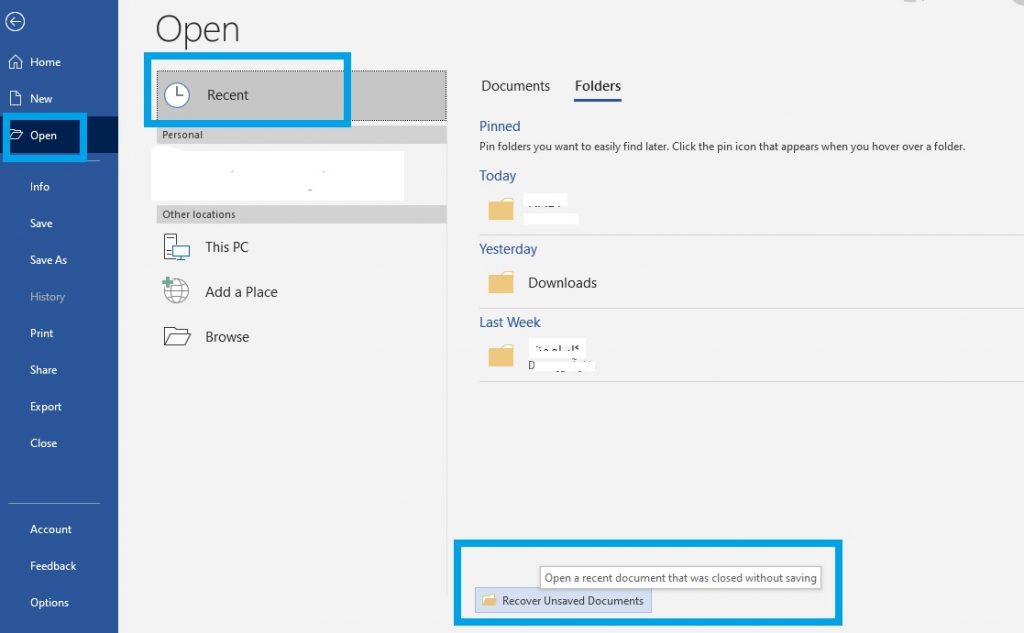This screenshot has width=1024, height=633.
Task: Click the Open page title
Action: (x=198, y=30)
